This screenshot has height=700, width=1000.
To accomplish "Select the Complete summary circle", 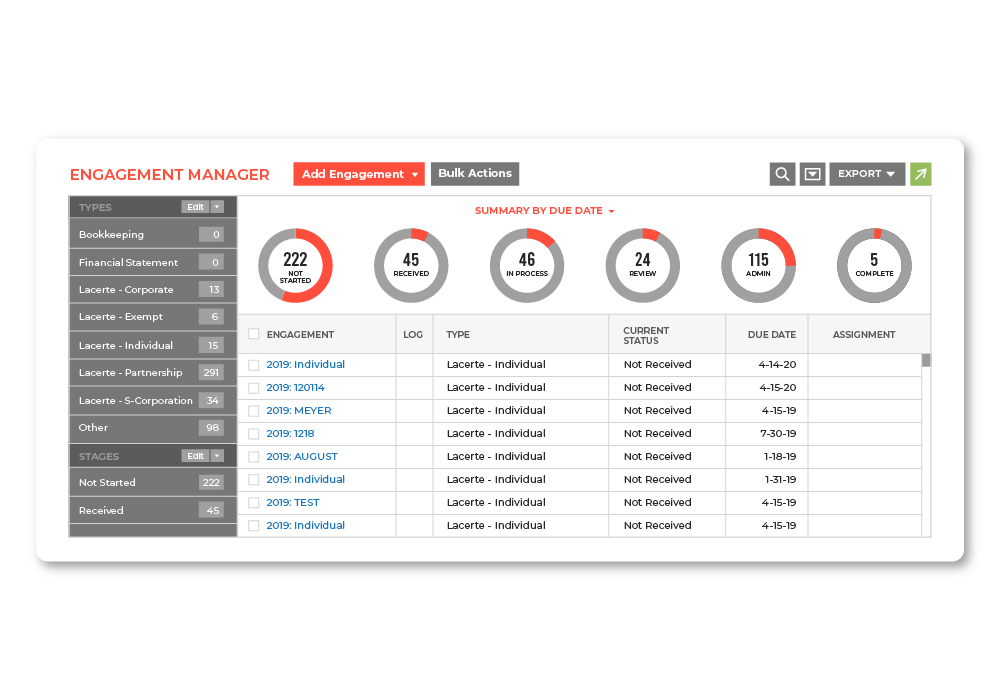I will tap(873, 265).
